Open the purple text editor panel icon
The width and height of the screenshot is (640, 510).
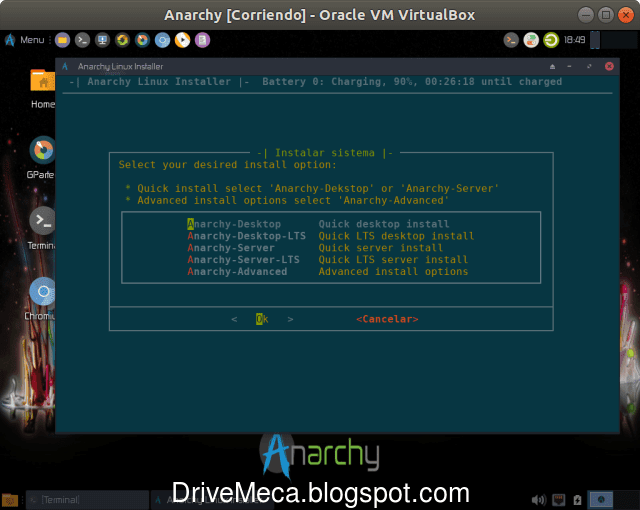202,40
